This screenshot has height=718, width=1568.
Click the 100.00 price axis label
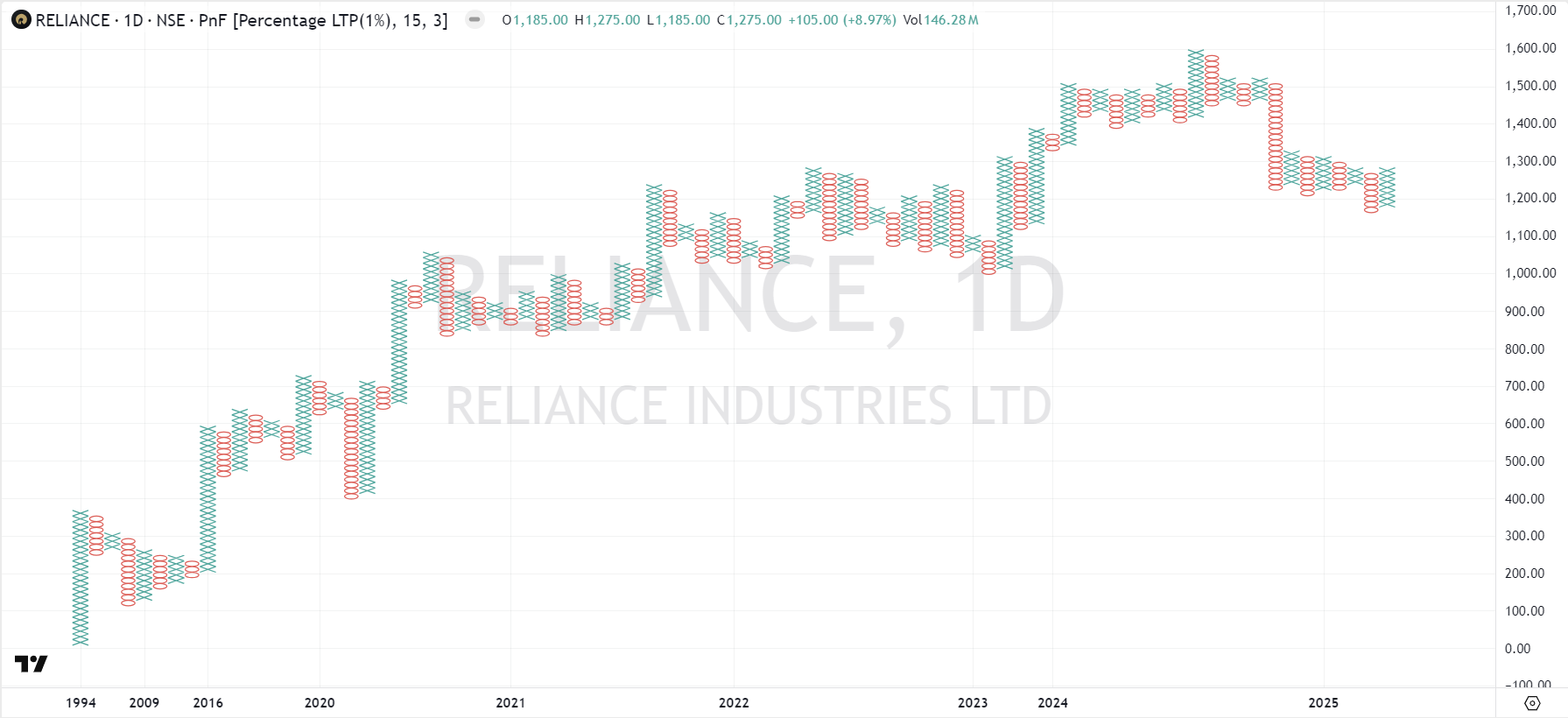click(x=1524, y=611)
